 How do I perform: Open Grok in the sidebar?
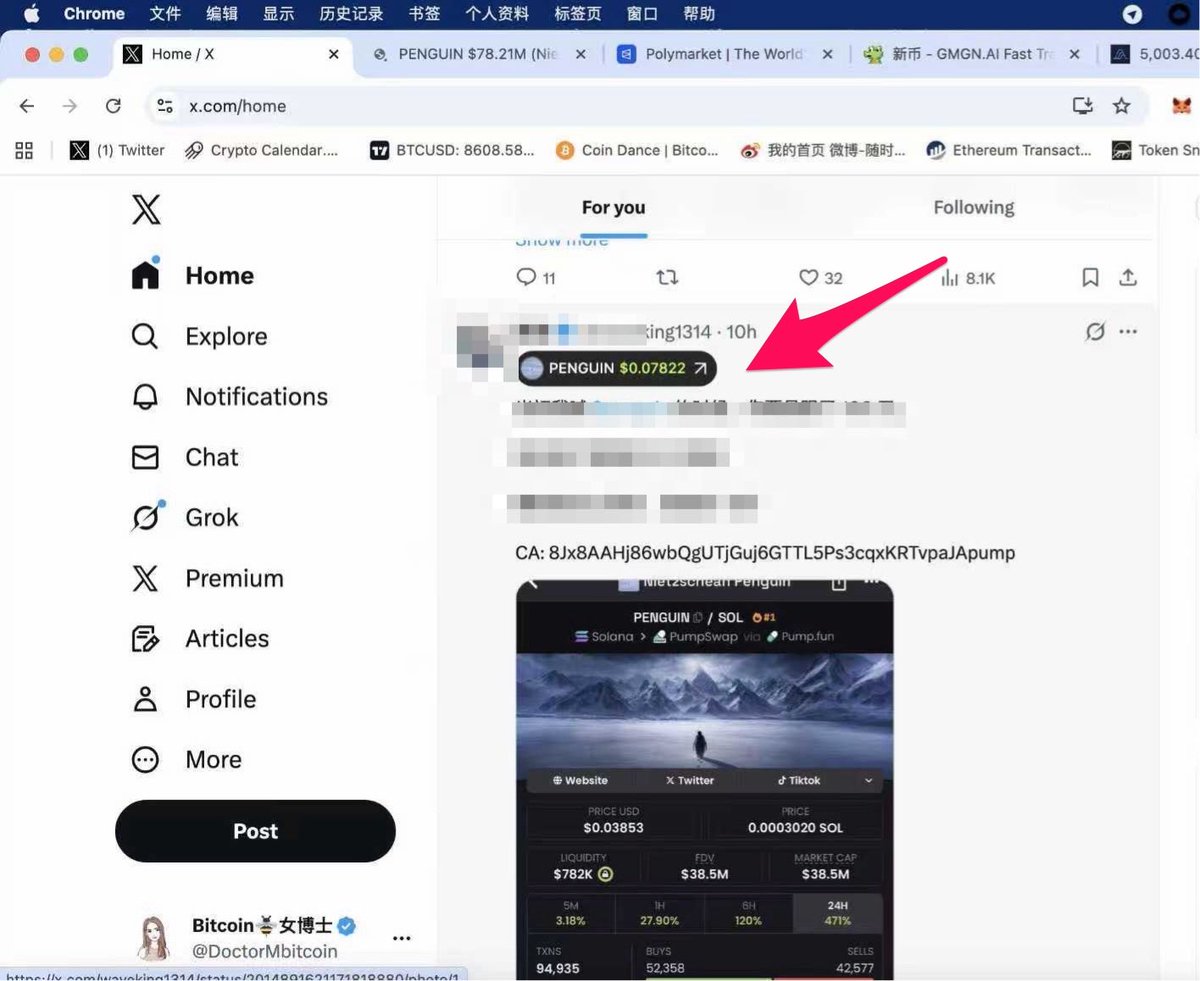click(185, 518)
